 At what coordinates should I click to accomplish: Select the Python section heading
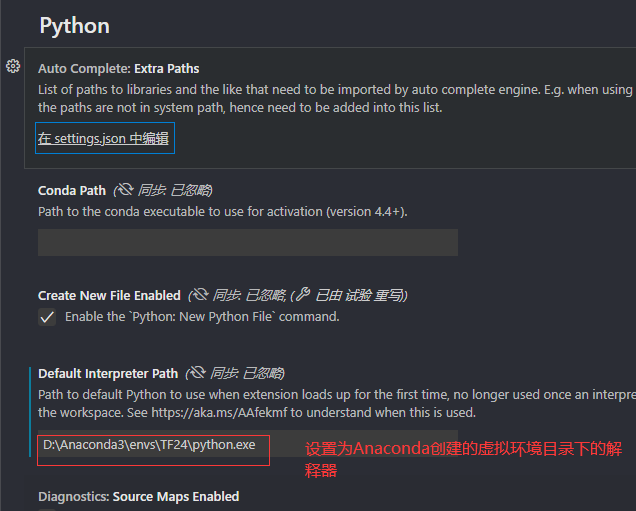(75, 26)
